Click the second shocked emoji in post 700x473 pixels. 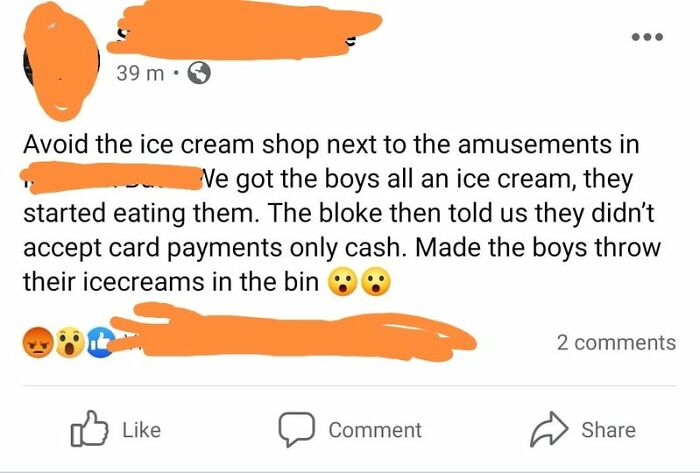376,282
